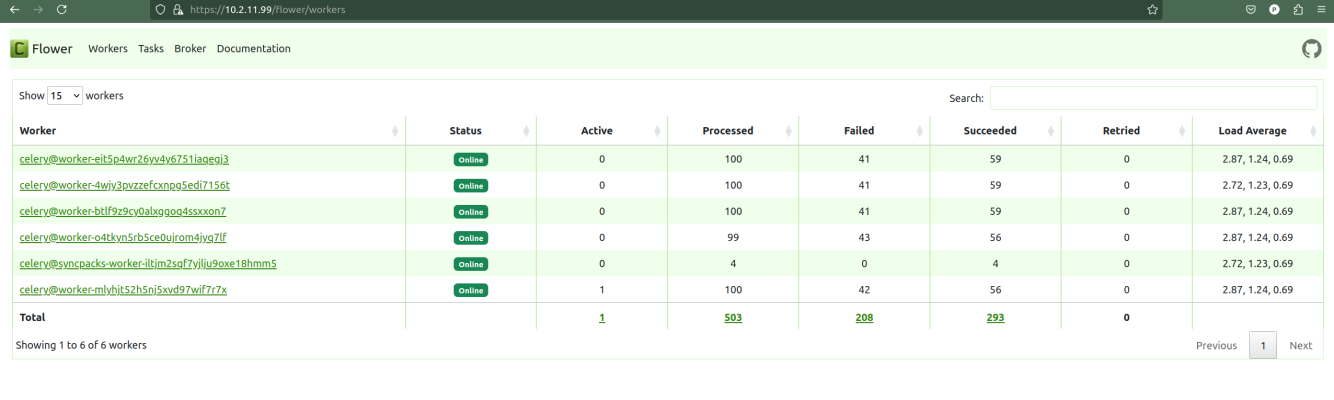
Task: Sort the table by the Worker column
Action: (208, 131)
